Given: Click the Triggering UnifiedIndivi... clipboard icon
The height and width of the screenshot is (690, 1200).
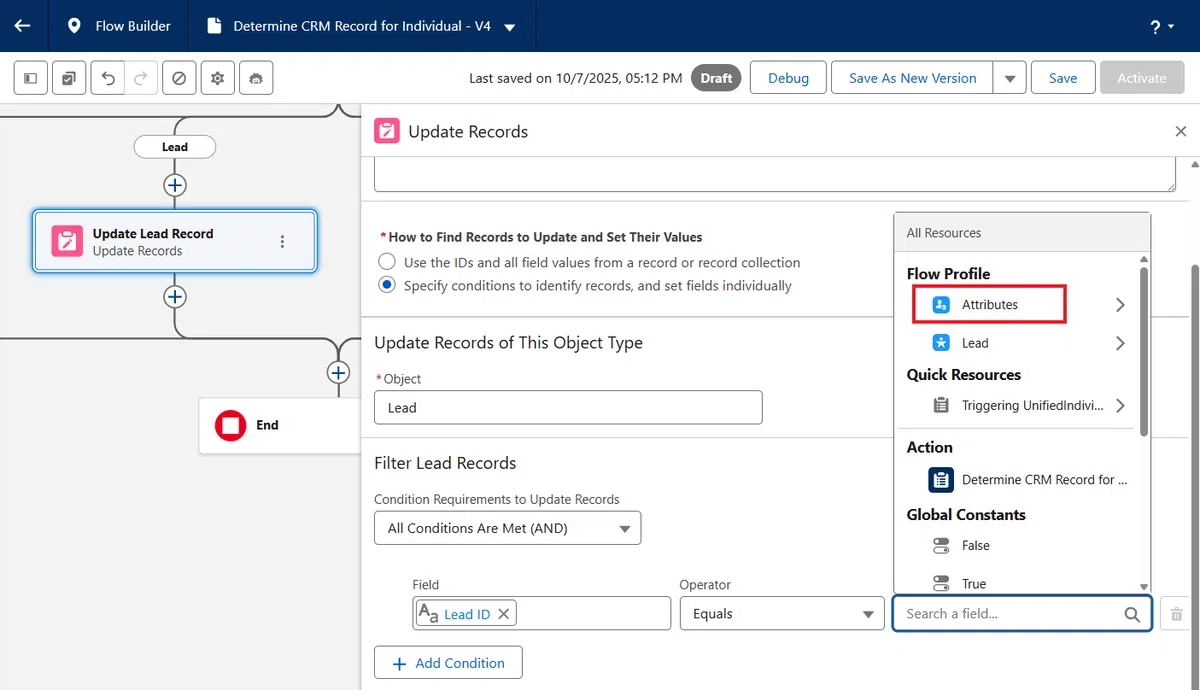Looking at the screenshot, I should point(940,405).
